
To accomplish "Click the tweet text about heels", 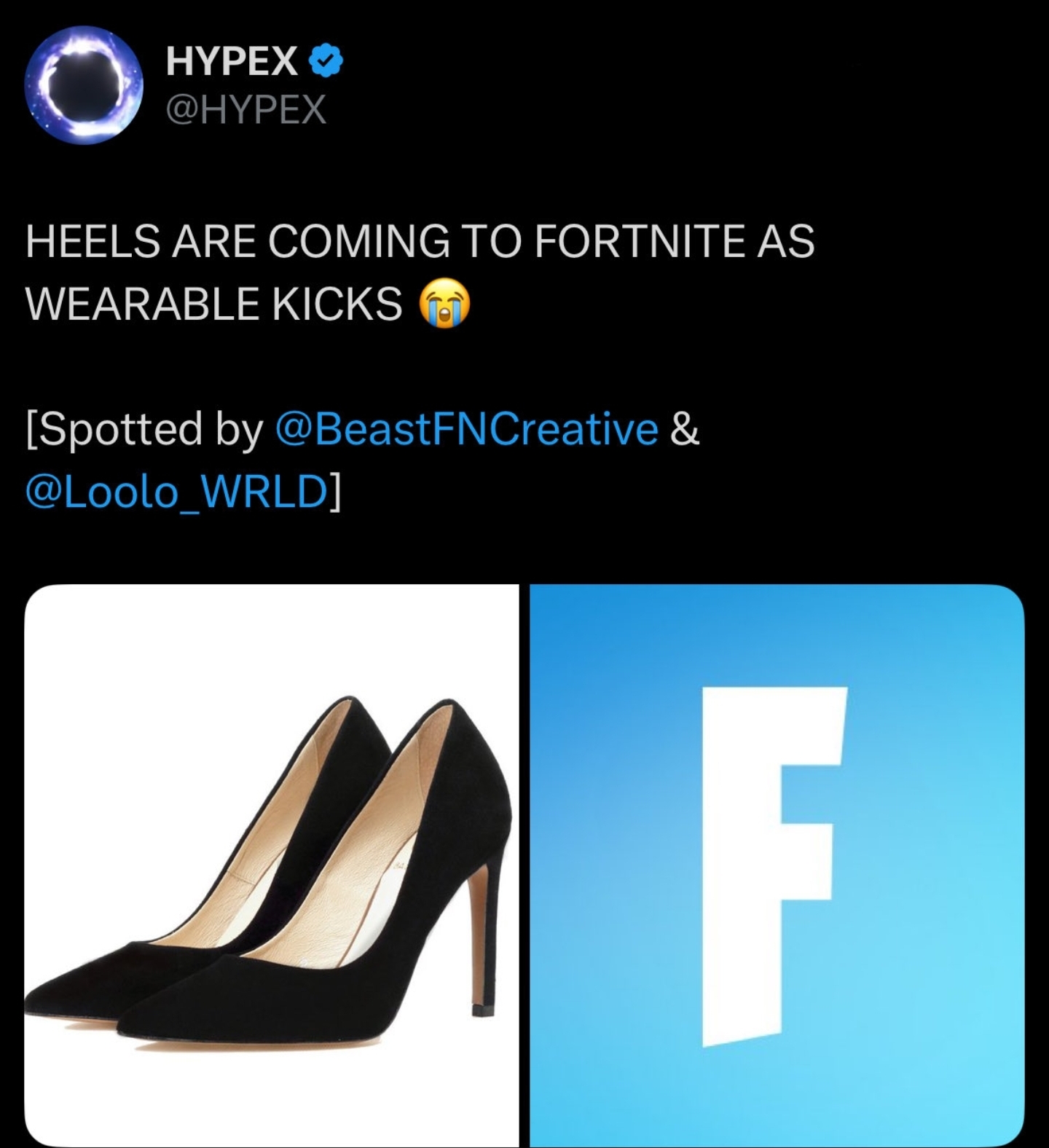I will [420, 272].
